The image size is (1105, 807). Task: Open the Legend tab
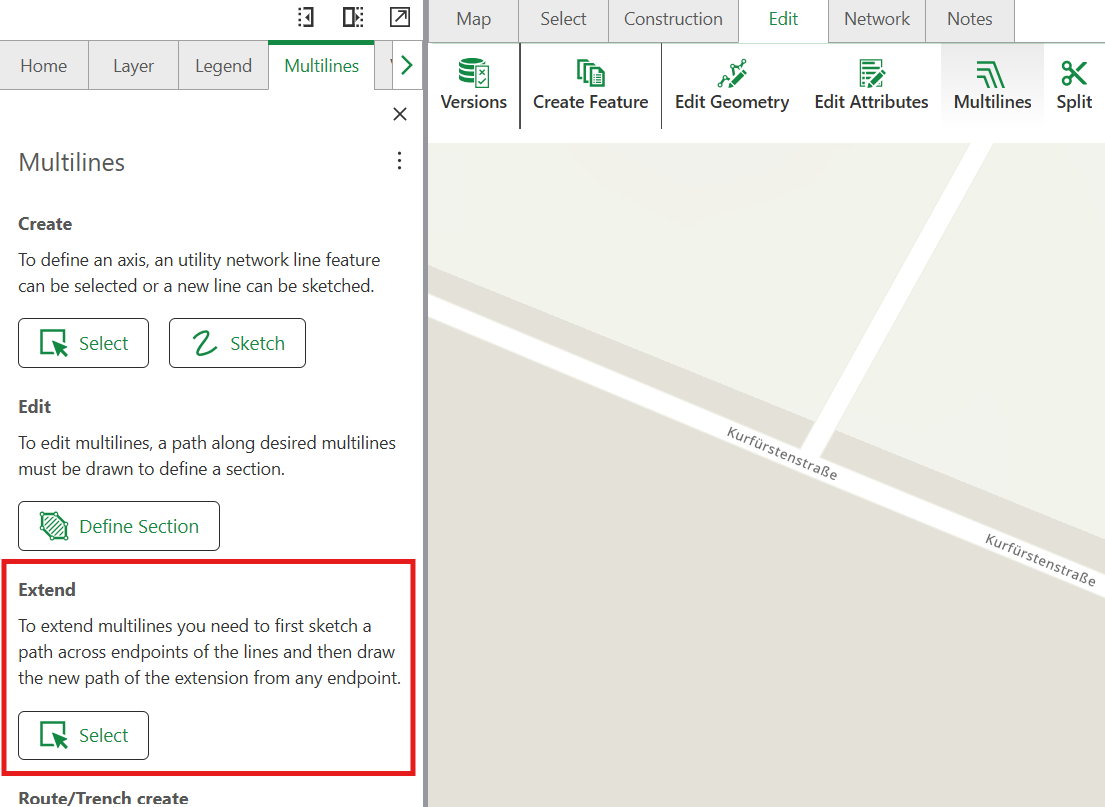click(x=223, y=65)
